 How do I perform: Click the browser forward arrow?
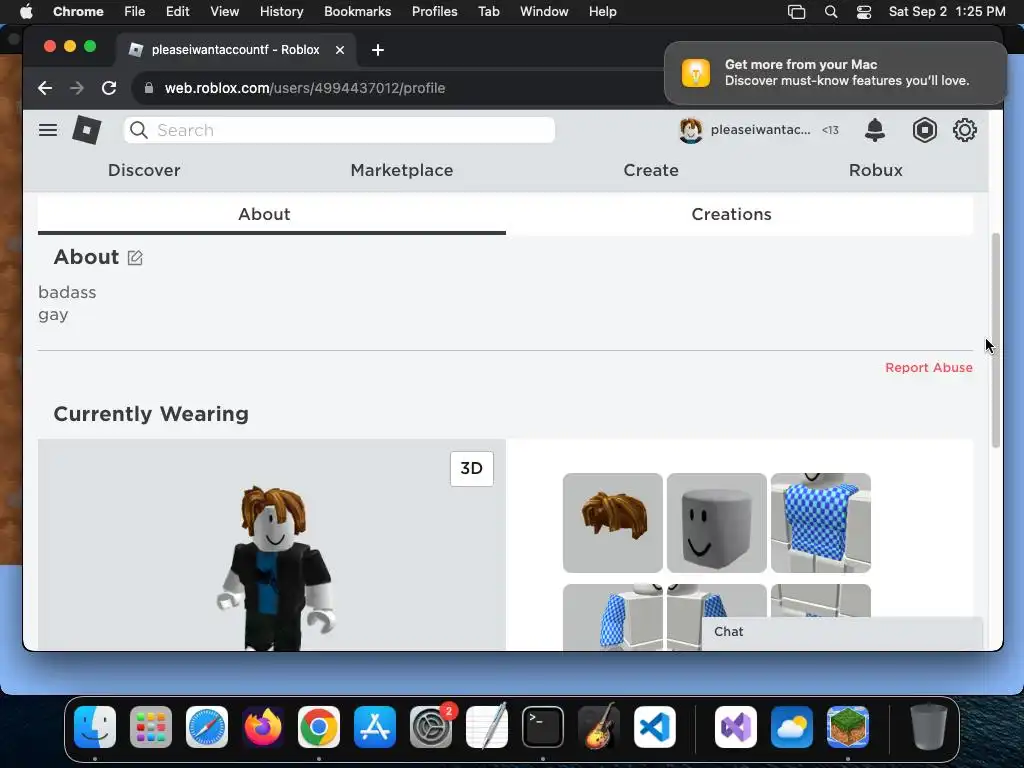tap(76, 88)
